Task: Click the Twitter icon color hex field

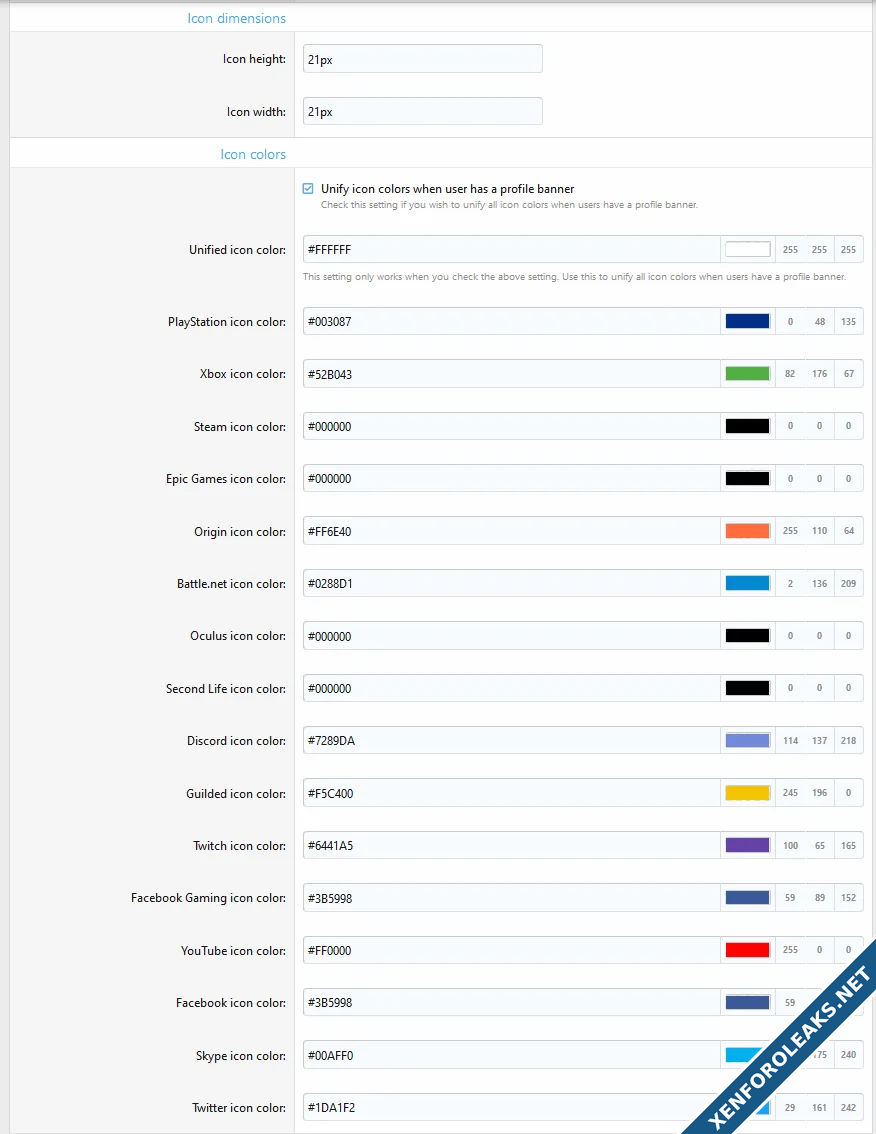Action: coord(510,1108)
